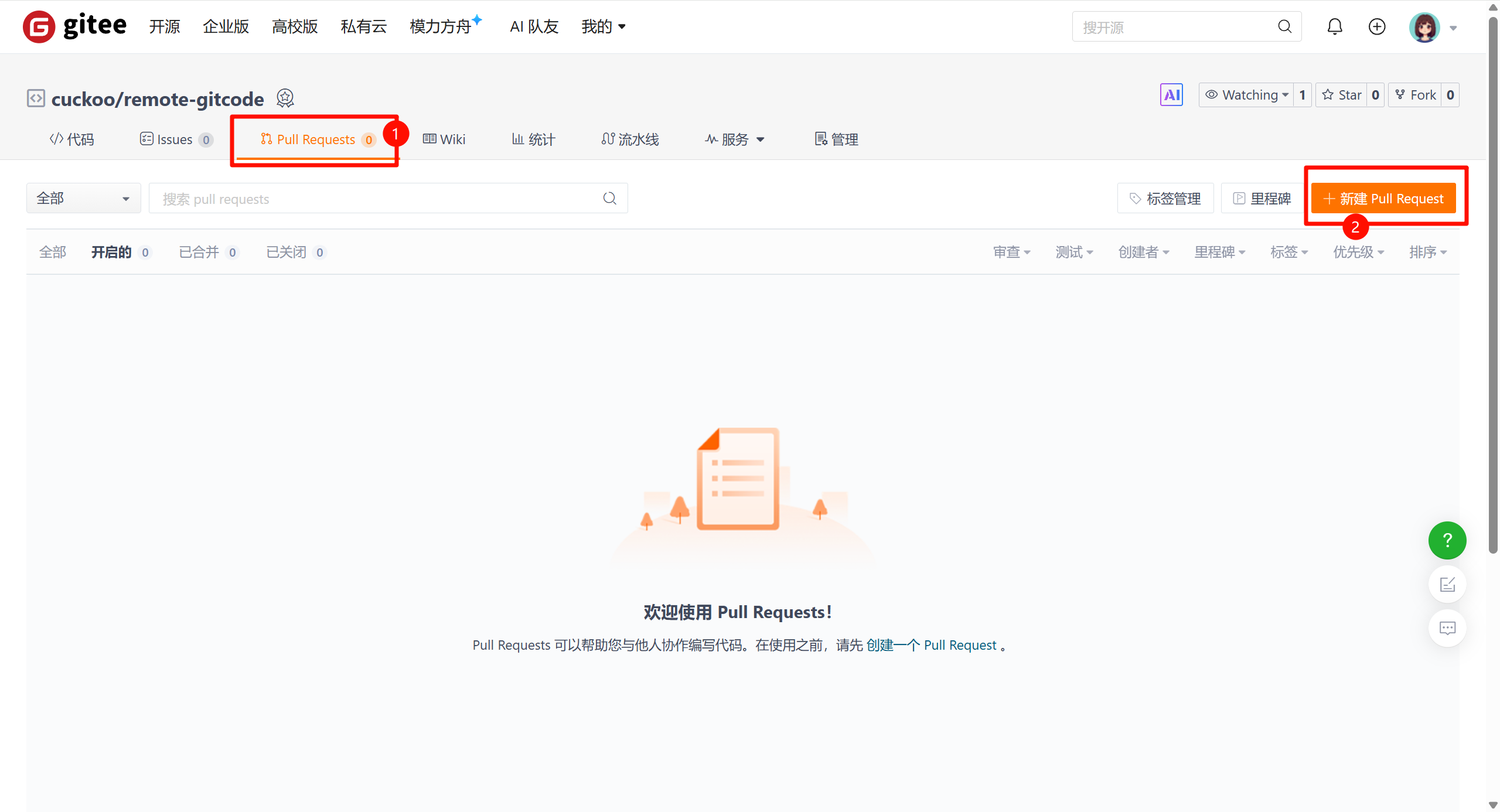
Task: Open the Wiki tab
Action: [444, 139]
